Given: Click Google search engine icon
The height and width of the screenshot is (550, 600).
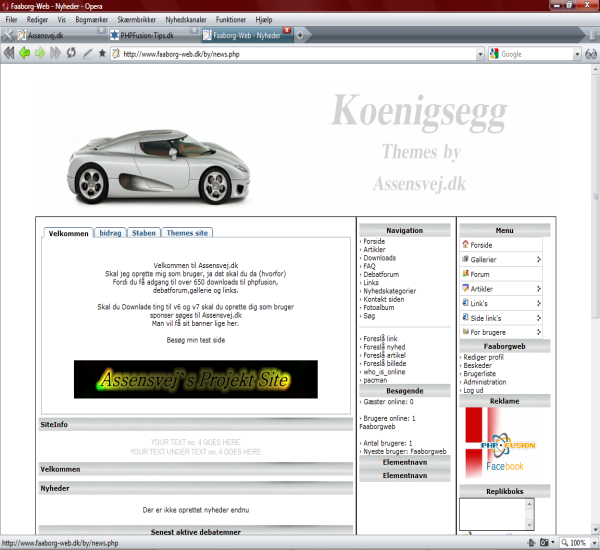Looking at the screenshot, I should pos(494,54).
